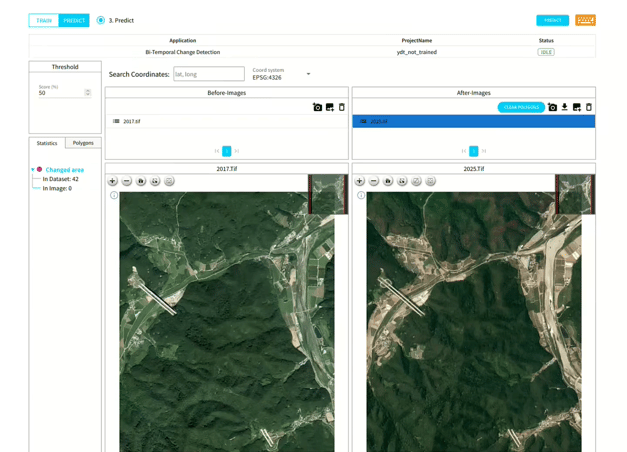Download After-Images using the download icon
This screenshot has width=627, height=452.
[x=565, y=107]
